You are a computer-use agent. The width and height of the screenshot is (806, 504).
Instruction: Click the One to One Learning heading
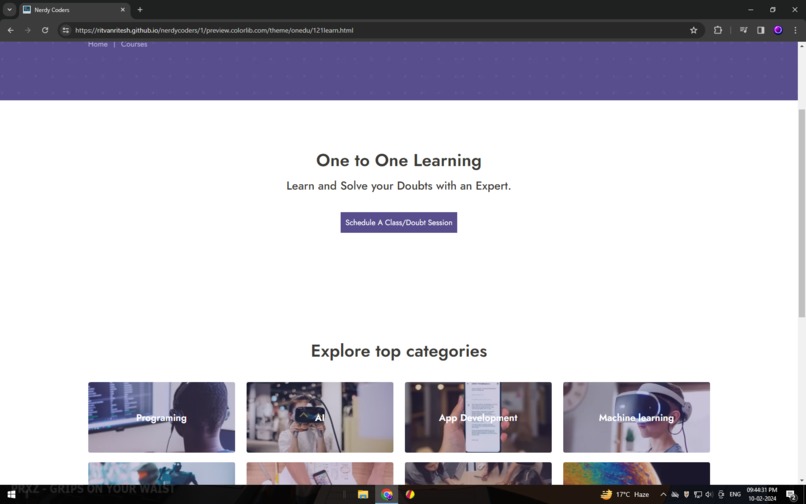coord(398,160)
